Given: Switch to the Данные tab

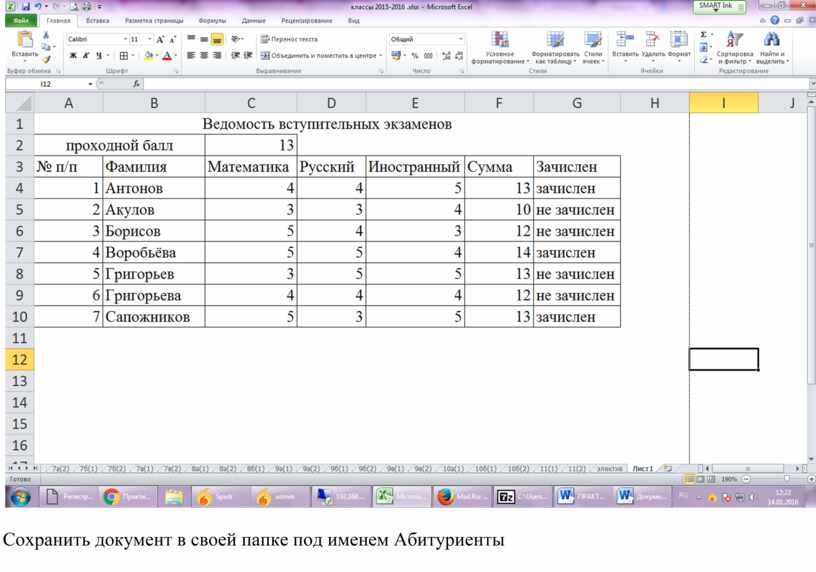Looking at the screenshot, I should click(254, 20).
